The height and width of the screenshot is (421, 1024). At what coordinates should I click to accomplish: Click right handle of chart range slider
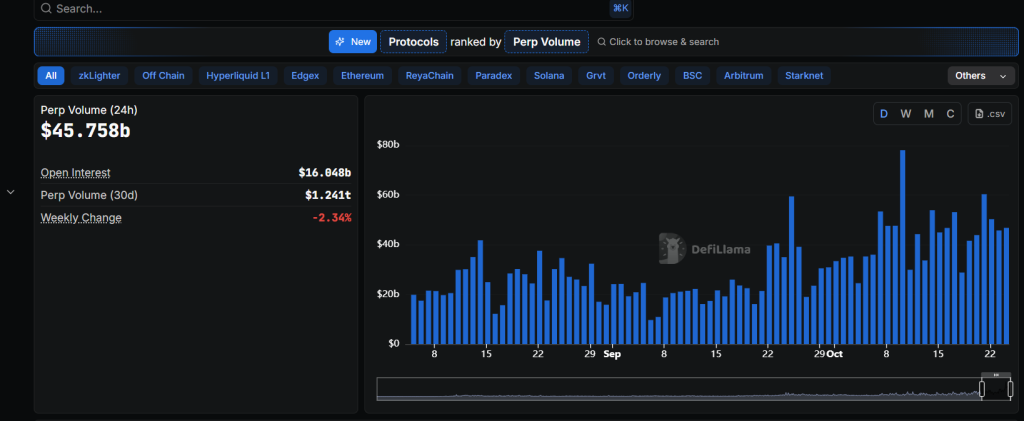pos(1010,388)
